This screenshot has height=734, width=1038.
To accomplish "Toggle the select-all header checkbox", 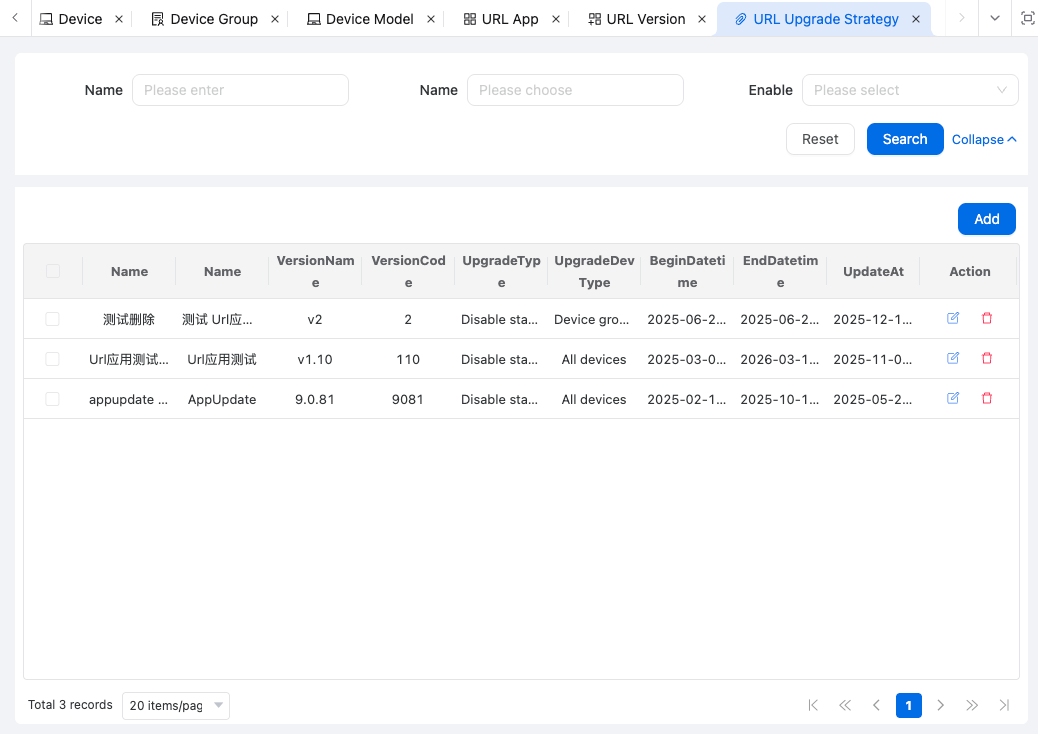I will point(53,271).
